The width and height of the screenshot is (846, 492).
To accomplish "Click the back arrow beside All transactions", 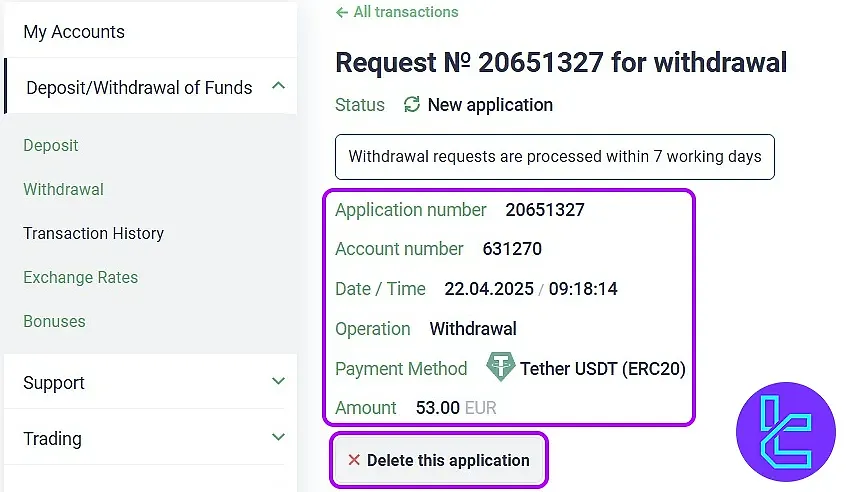I will tap(342, 13).
